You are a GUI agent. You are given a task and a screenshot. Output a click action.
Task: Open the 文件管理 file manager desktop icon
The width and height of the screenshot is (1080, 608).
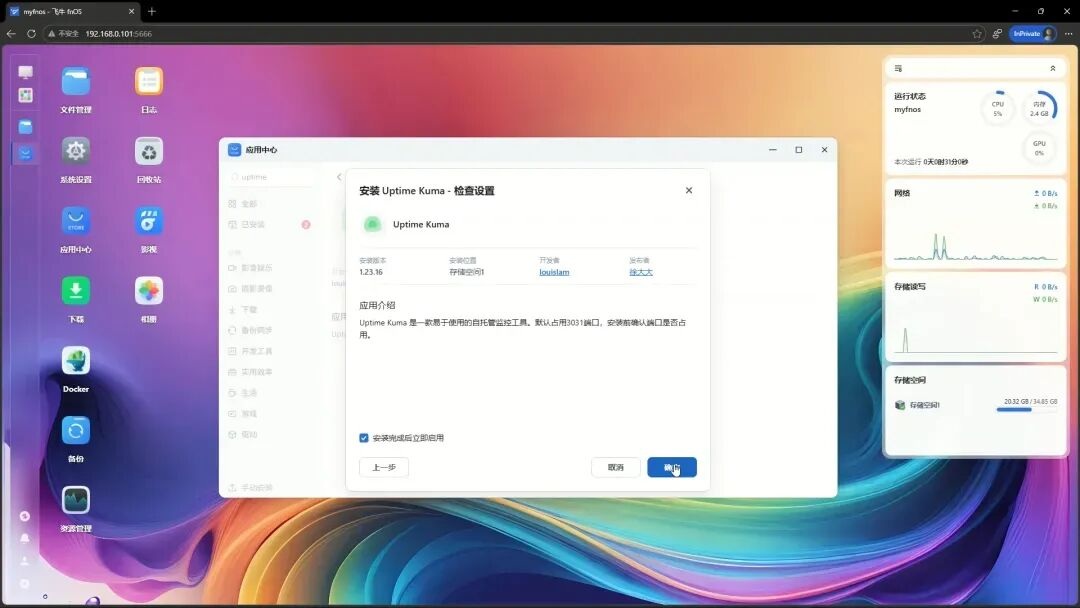click(x=76, y=82)
